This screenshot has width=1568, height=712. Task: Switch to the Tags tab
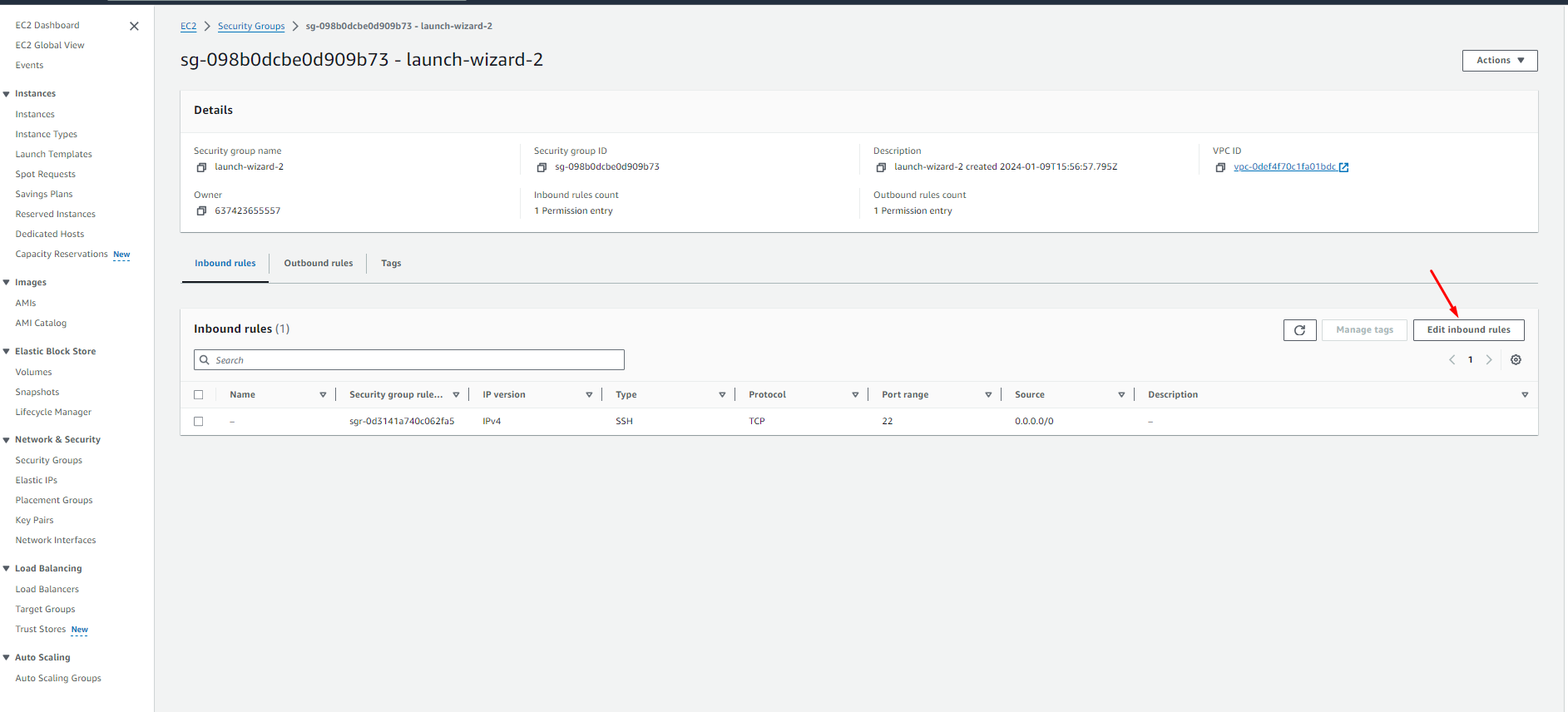click(x=391, y=264)
